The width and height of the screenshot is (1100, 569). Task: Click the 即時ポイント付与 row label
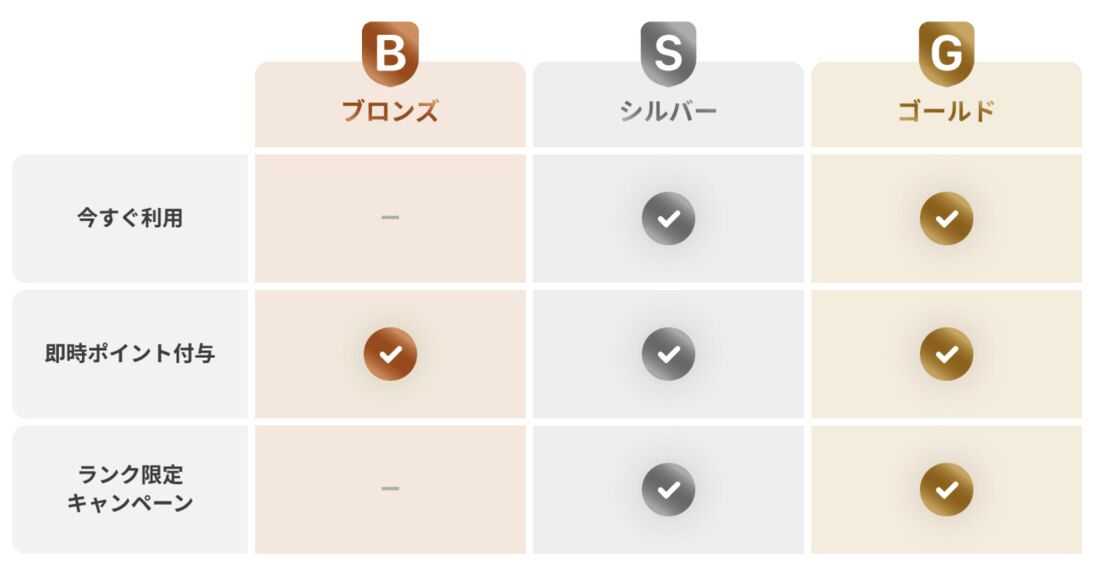point(130,354)
